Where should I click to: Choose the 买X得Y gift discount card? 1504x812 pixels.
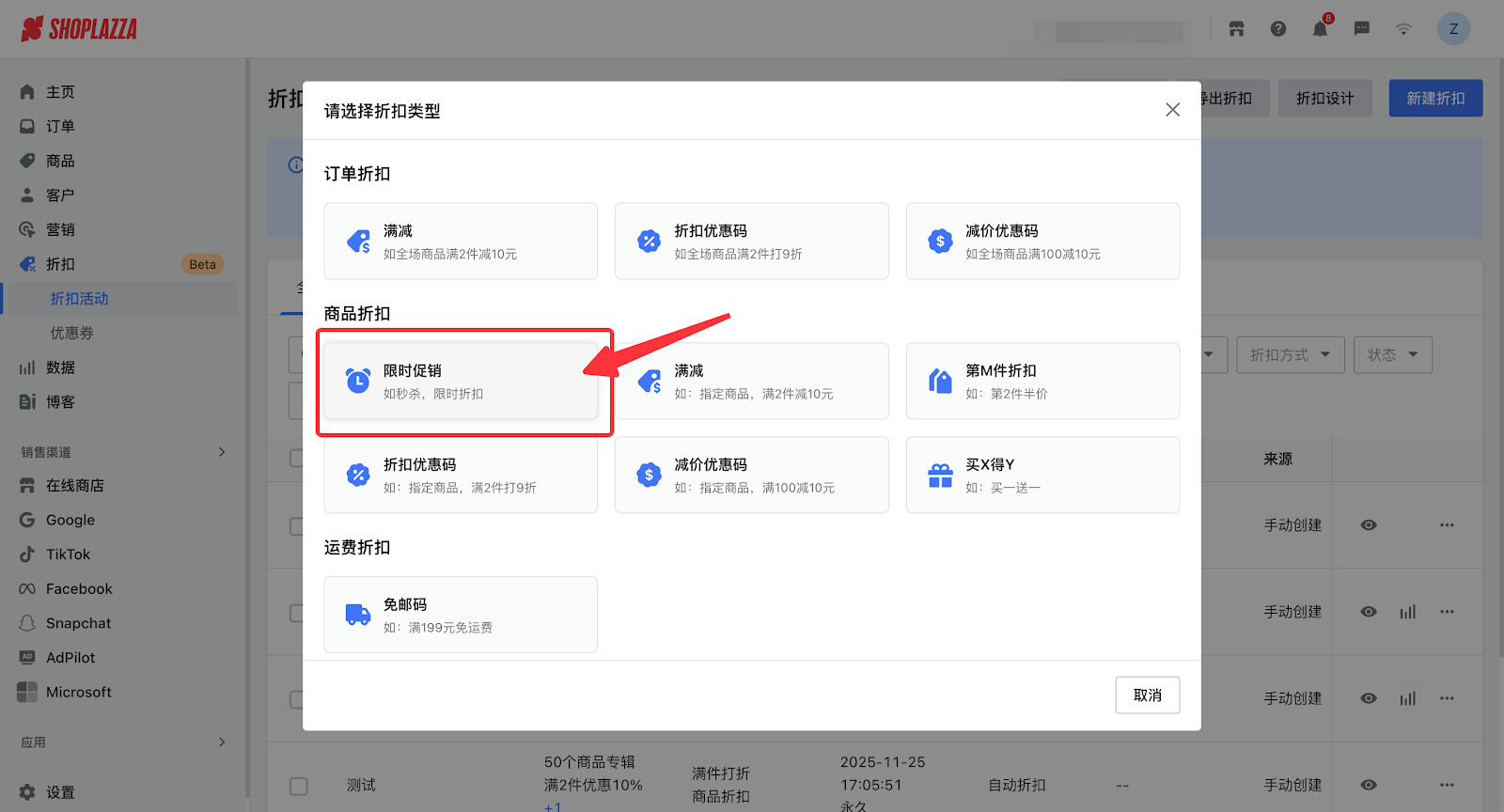[x=1042, y=476]
